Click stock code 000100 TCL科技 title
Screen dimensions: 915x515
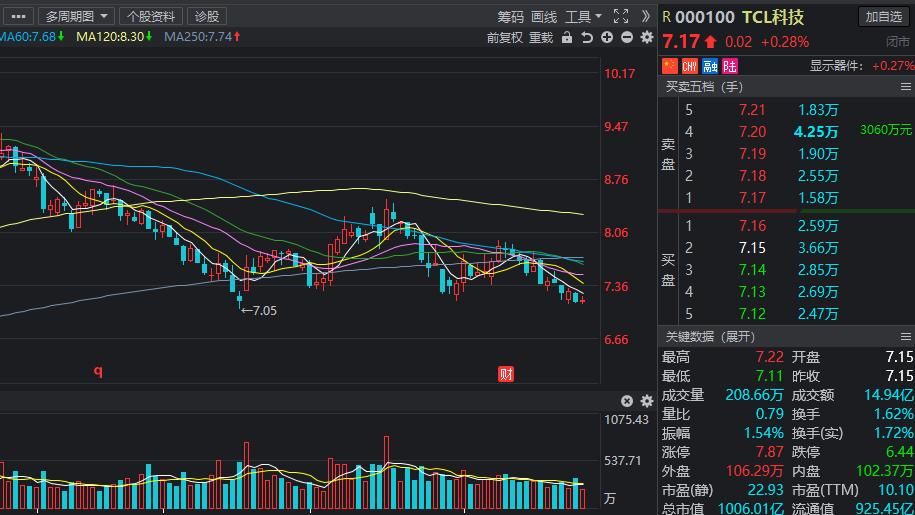[739, 17]
